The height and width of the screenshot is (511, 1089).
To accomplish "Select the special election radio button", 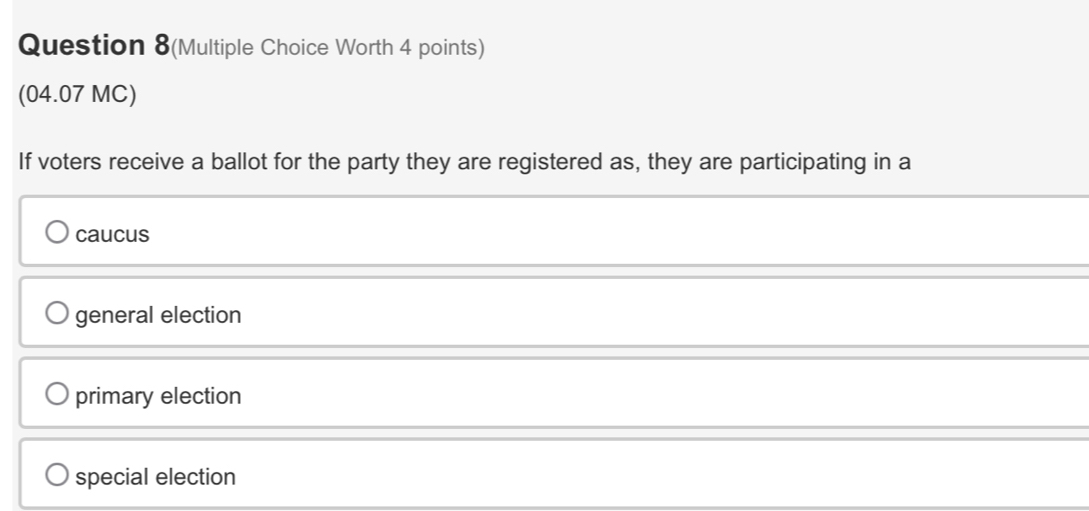I will tap(59, 476).
